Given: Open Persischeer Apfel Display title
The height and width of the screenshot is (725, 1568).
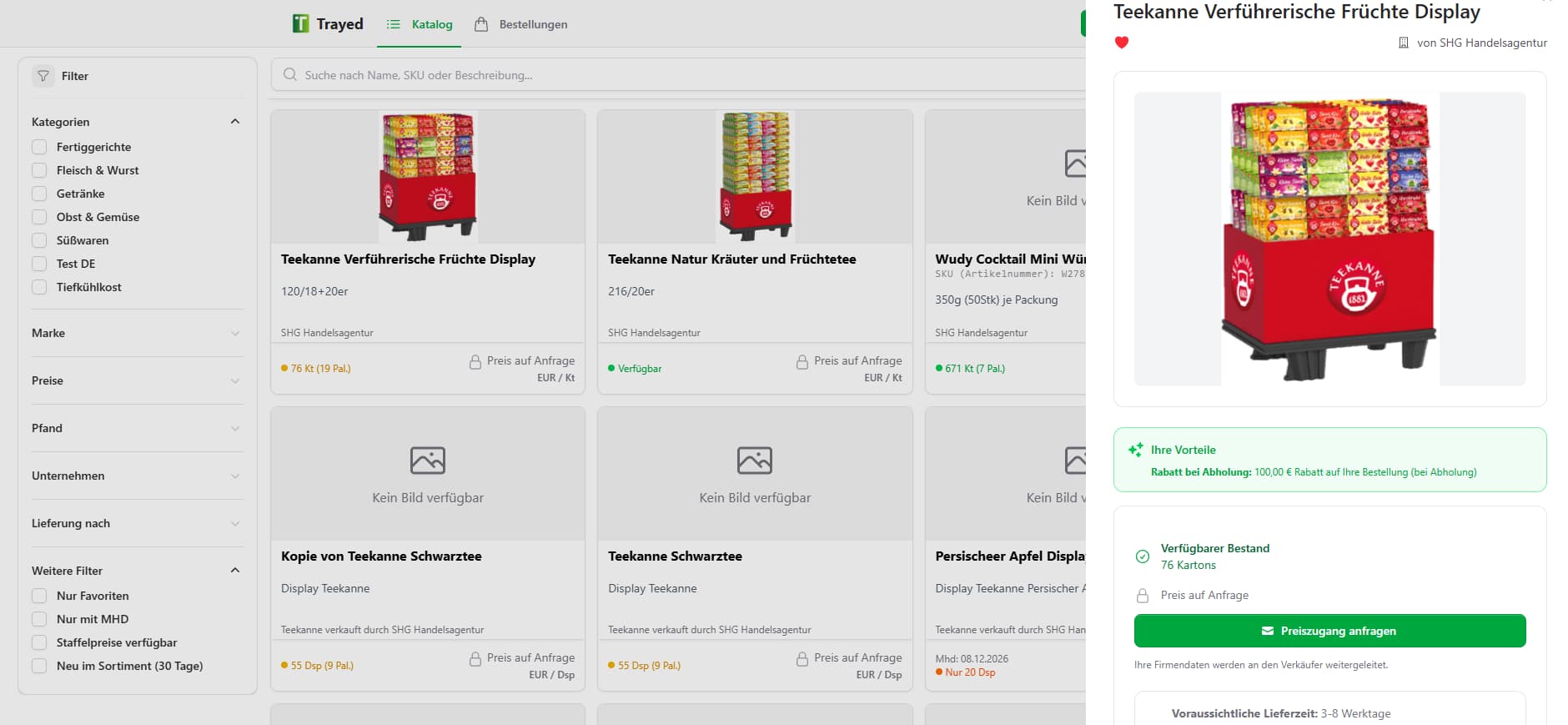Looking at the screenshot, I should 1010,556.
